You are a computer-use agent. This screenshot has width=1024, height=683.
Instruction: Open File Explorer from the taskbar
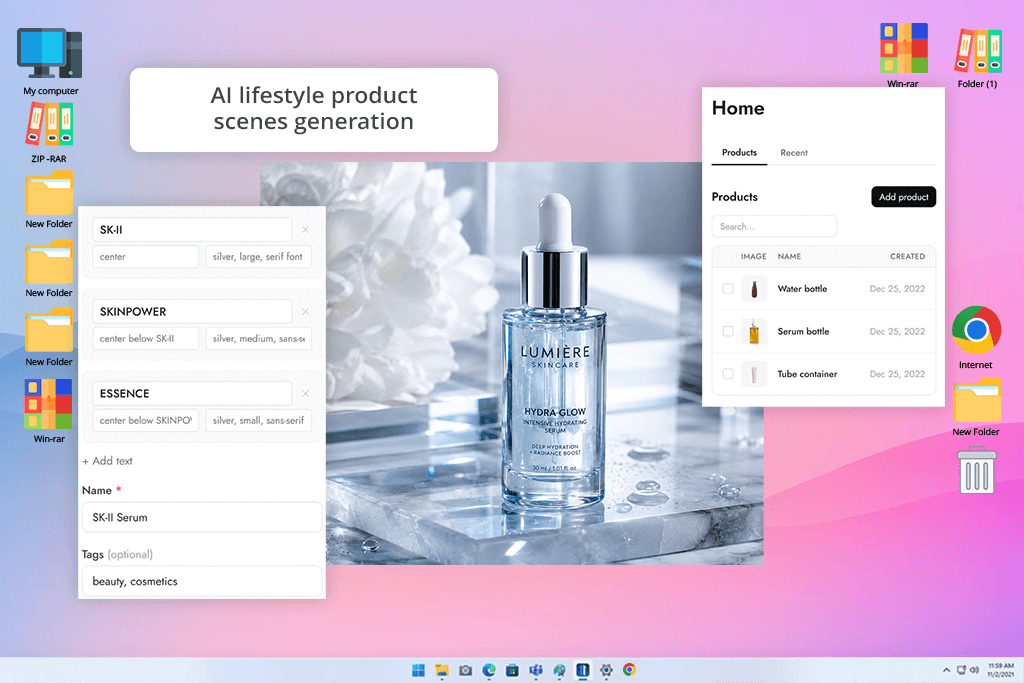(x=442, y=670)
